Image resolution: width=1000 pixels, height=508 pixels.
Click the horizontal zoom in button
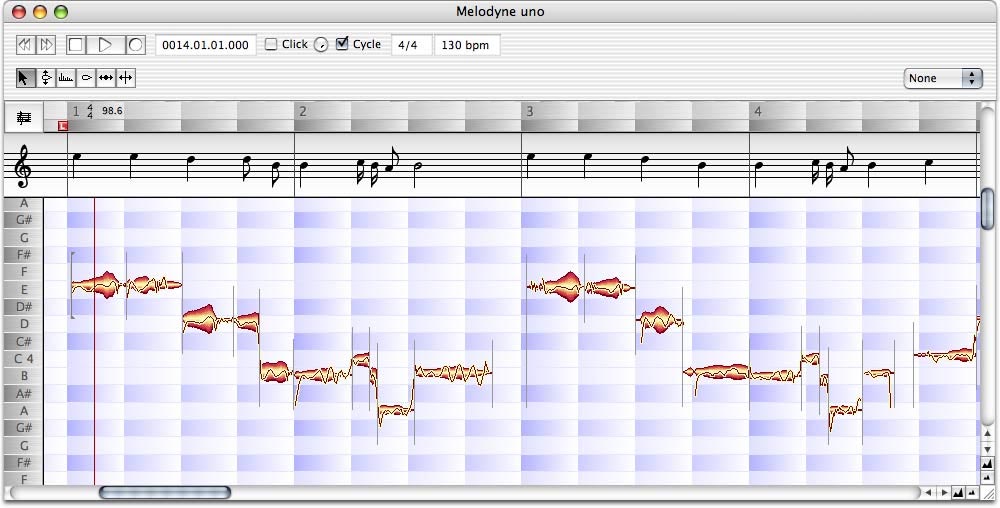pos(959,493)
